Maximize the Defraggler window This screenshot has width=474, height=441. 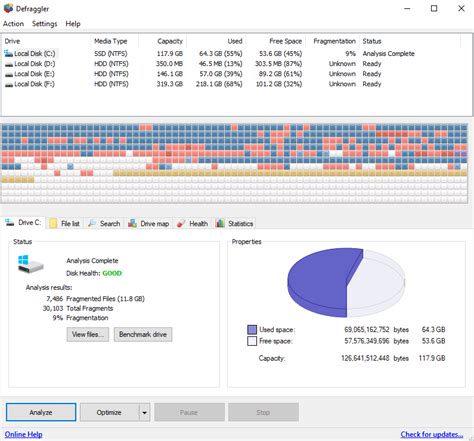(434, 8)
